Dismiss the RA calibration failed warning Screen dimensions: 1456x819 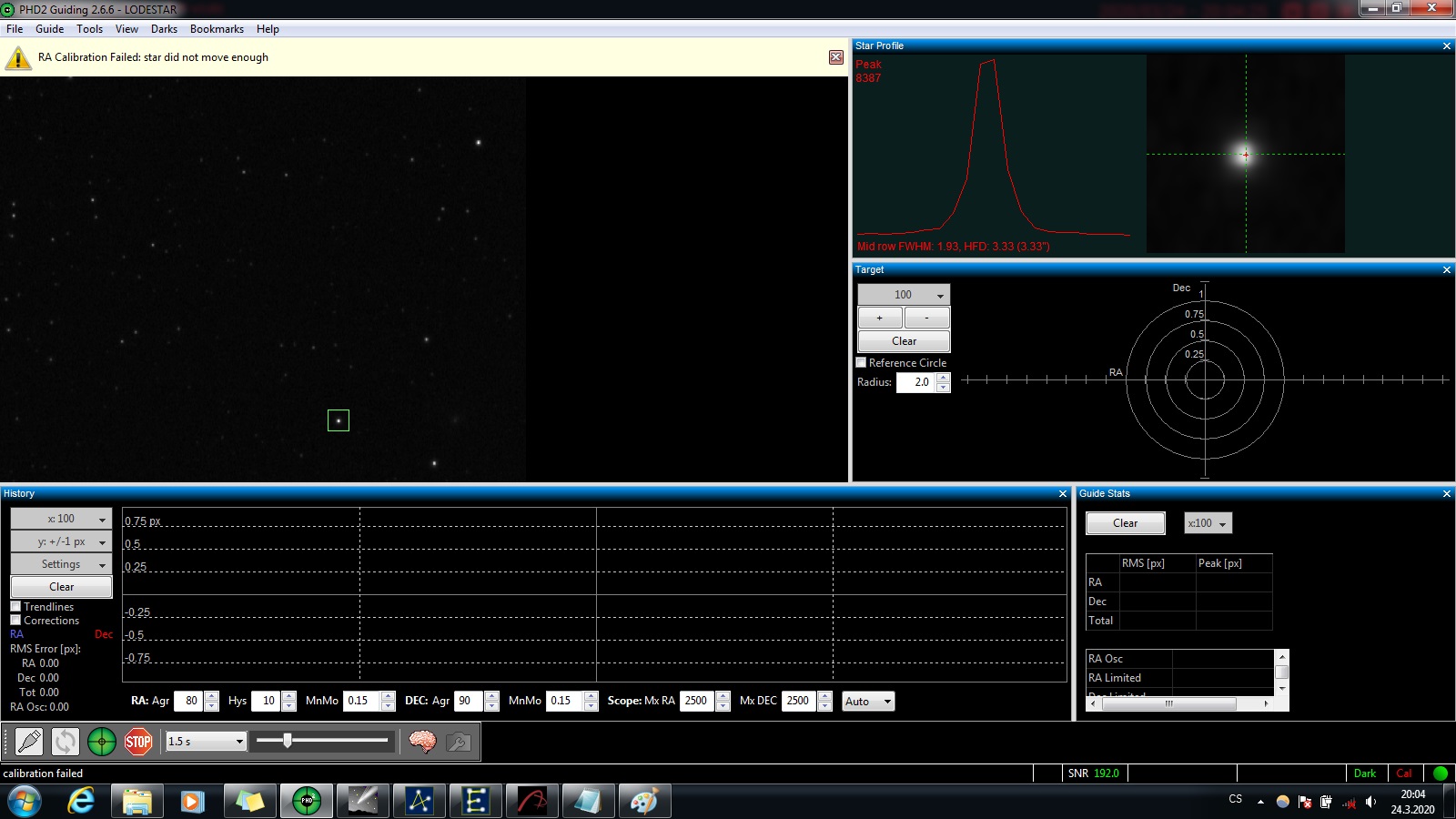[x=835, y=57]
